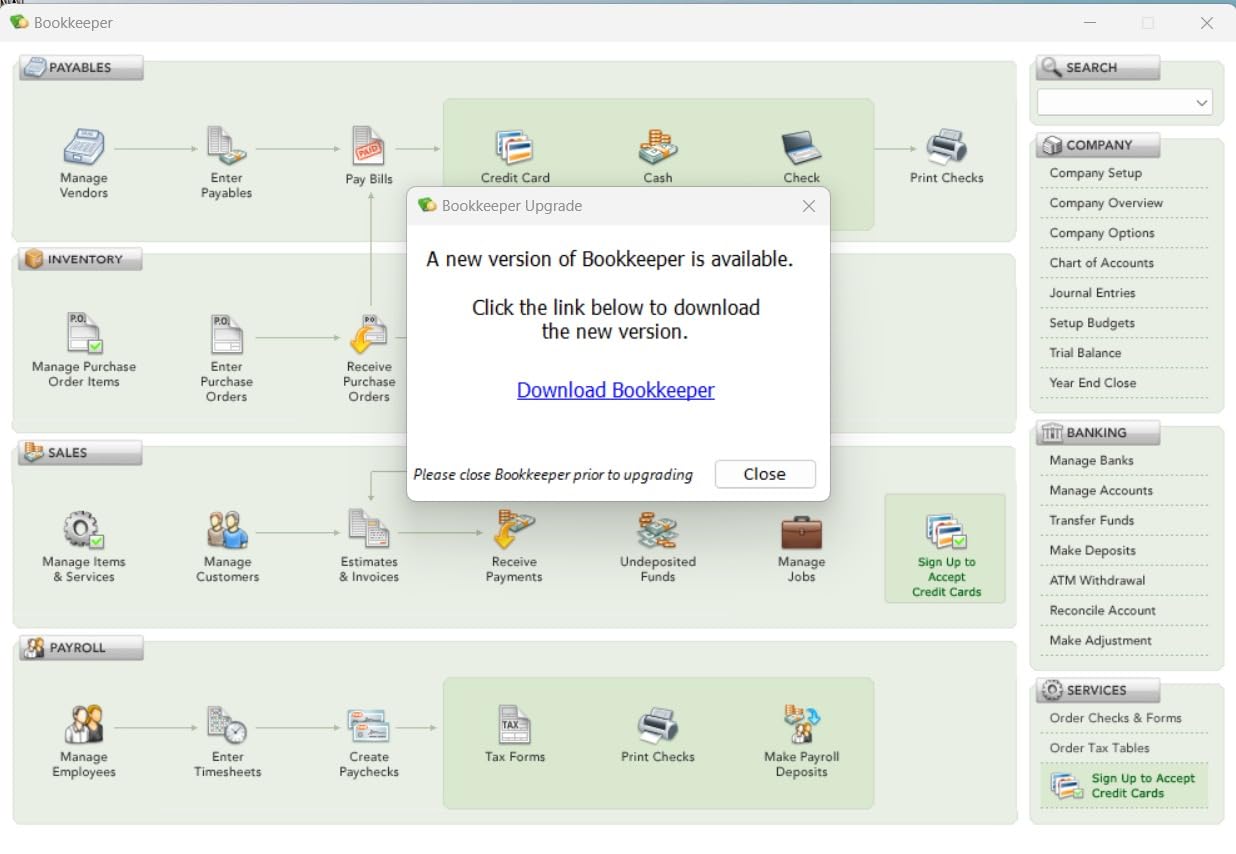Select the PAYROLL section header
The width and height of the screenshot is (1236, 854).
tap(80, 648)
